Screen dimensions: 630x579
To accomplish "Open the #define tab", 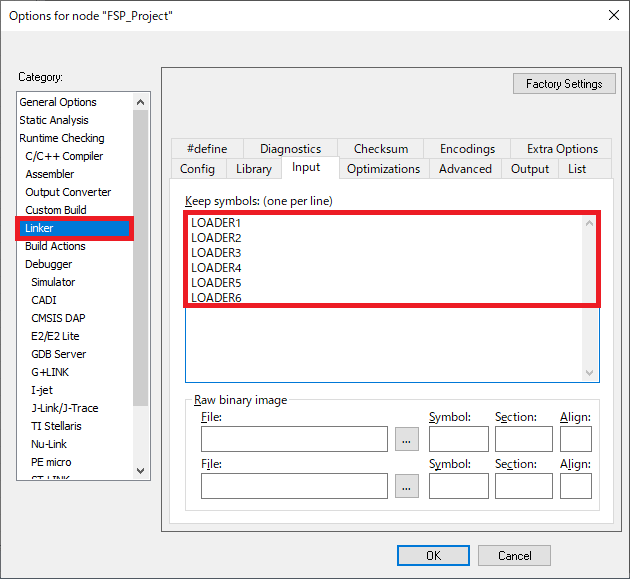I will (207, 149).
